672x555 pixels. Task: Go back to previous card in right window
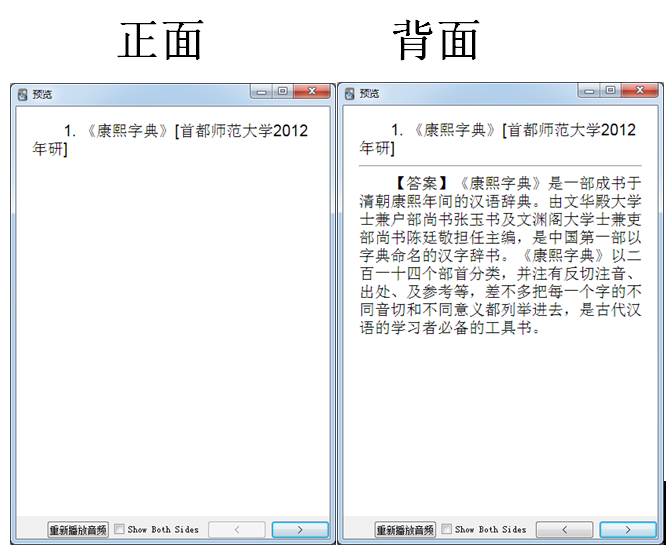(x=564, y=530)
